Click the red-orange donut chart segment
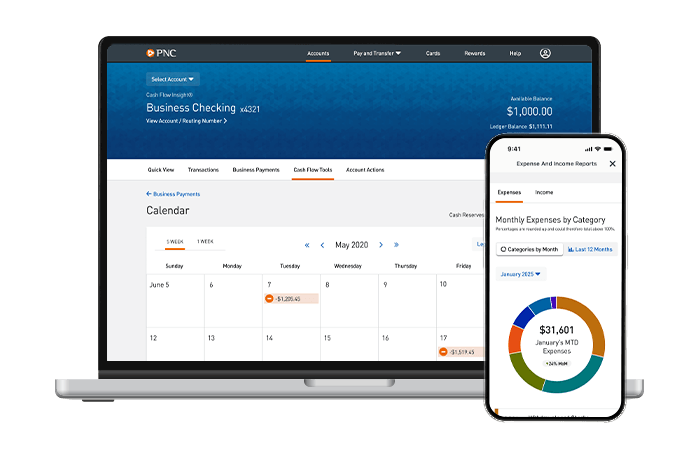This screenshot has height=460, width=700. click(515, 339)
